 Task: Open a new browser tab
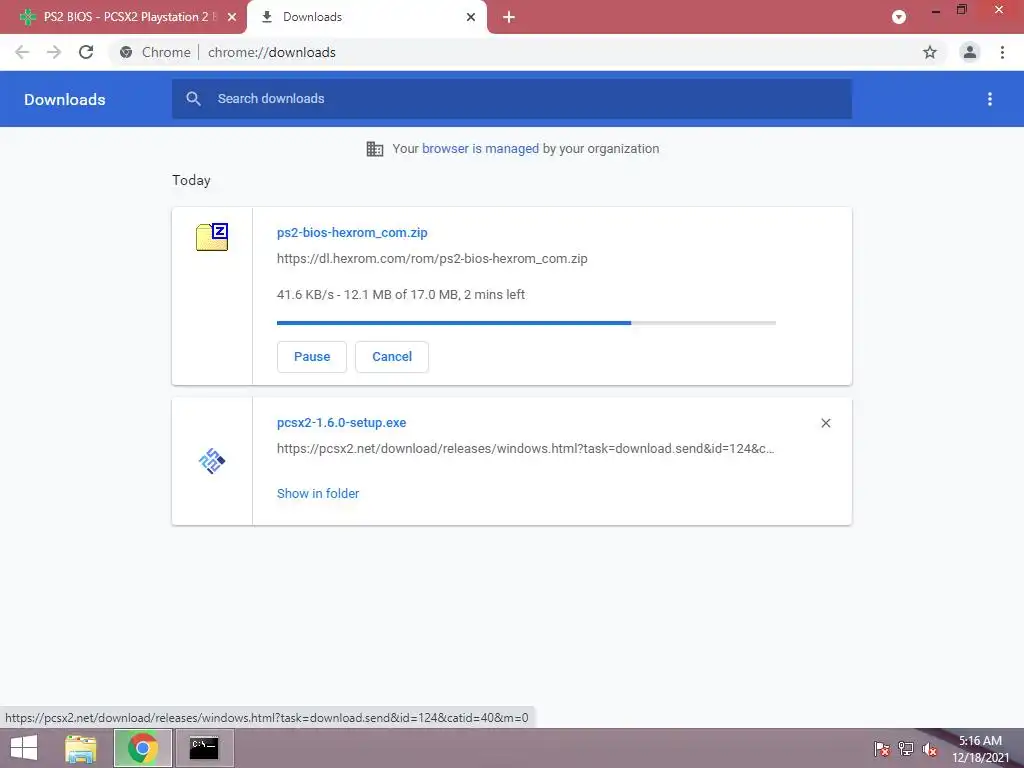pos(509,17)
